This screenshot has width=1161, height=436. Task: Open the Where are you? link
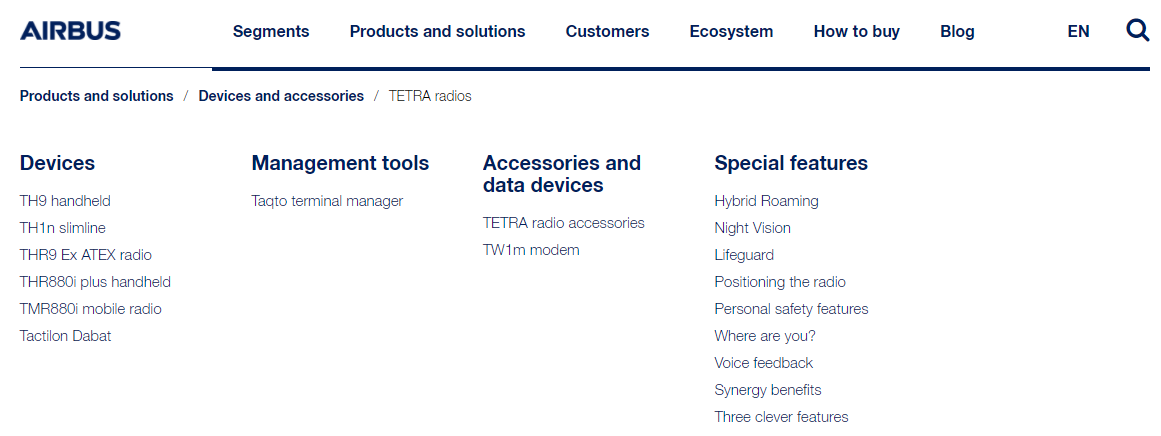pyautogui.click(x=765, y=336)
